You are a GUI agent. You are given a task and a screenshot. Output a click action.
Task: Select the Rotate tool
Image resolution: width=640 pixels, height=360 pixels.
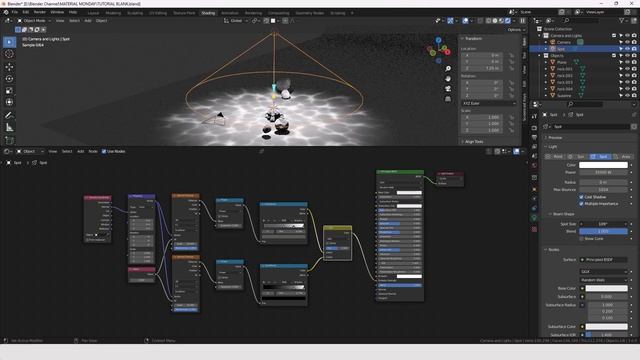(x=9, y=78)
